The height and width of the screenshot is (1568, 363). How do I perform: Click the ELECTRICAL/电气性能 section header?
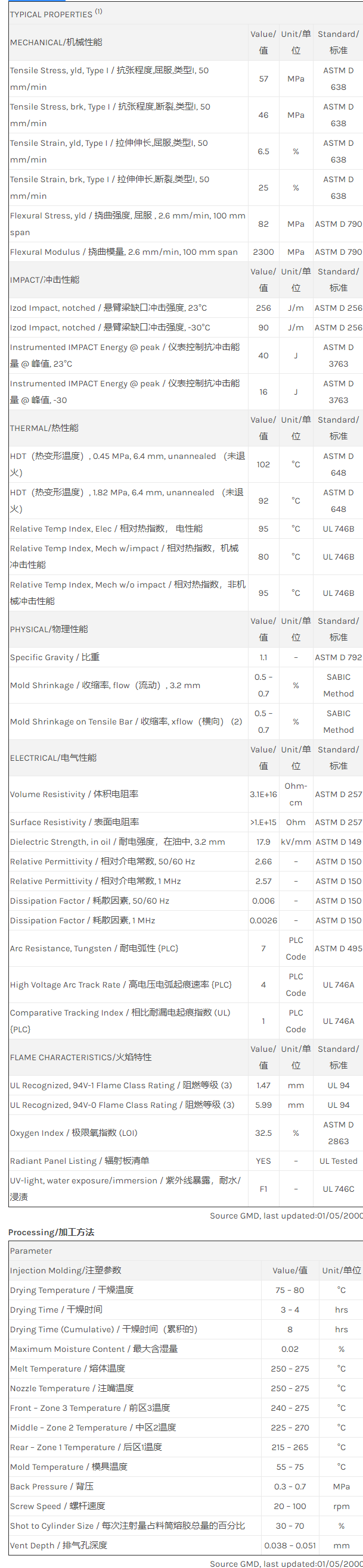pyautogui.click(x=53, y=758)
